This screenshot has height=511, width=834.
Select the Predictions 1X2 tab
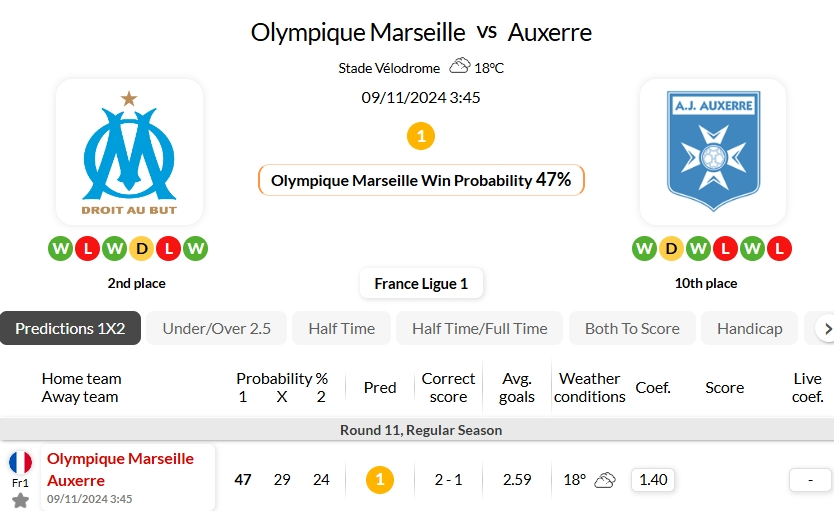point(70,328)
